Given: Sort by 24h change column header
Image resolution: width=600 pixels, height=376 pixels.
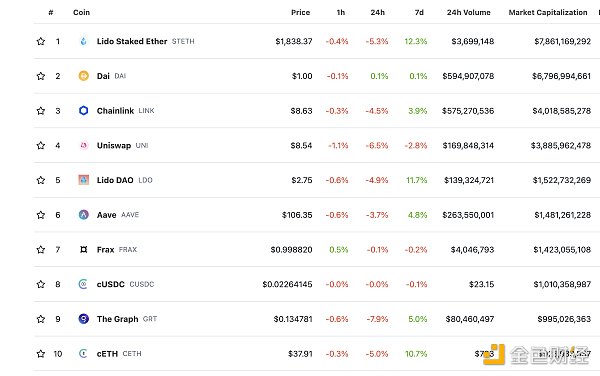Looking at the screenshot, I should [x=377, y=12].
